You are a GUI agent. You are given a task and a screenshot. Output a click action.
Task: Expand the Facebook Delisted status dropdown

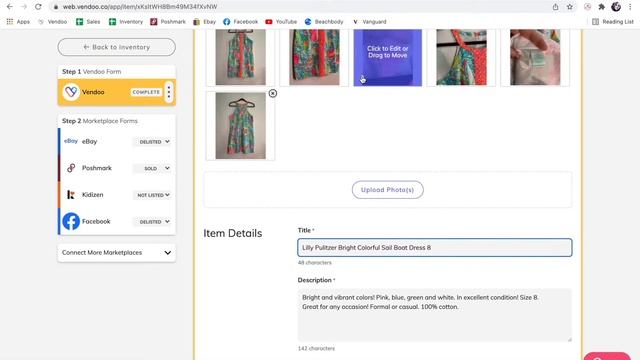pyautogui.click(x=153, y=222)
